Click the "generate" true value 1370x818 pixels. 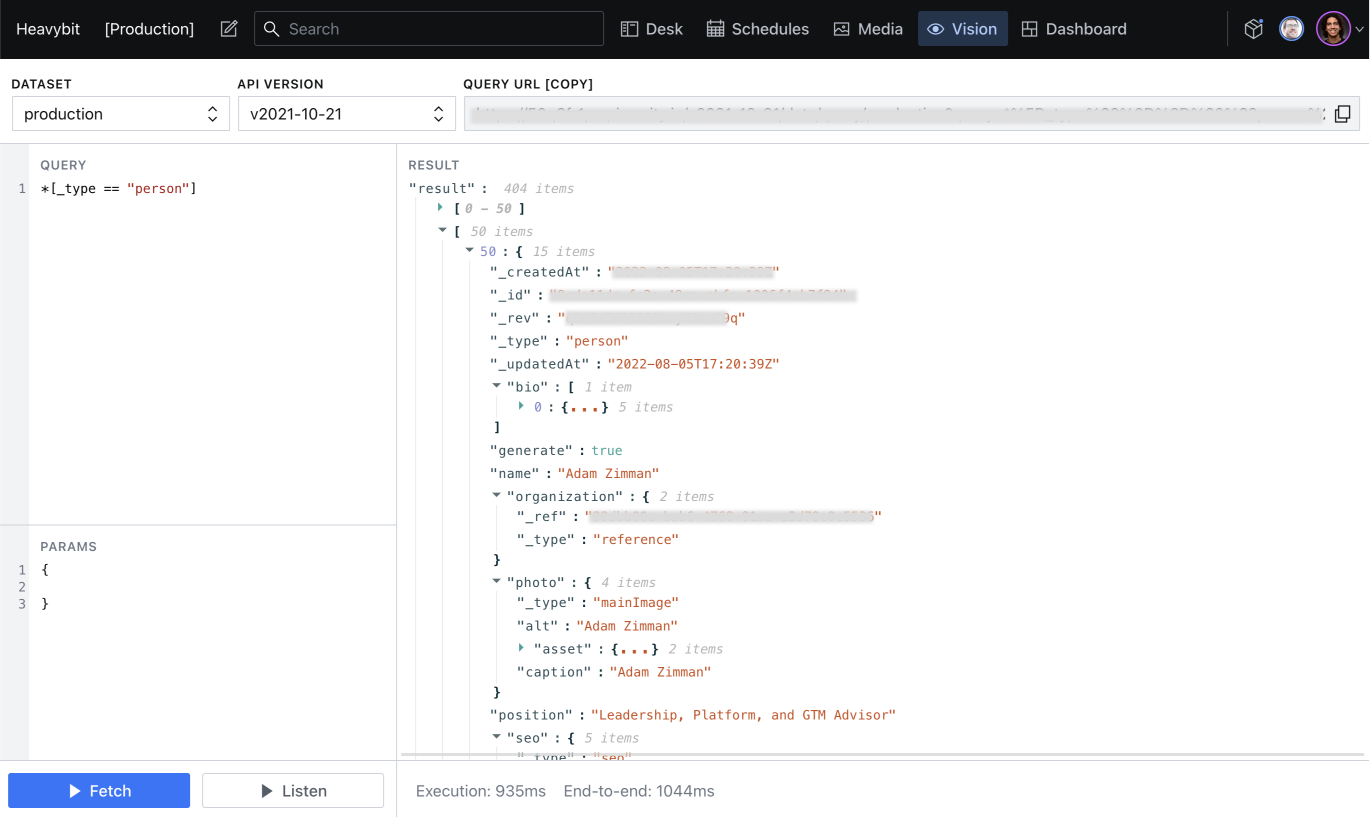coord(606,450)
